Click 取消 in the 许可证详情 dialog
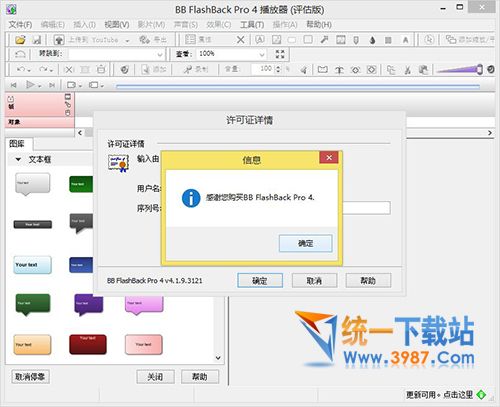This screenshot has height=407, width=500. pos(314,281)
